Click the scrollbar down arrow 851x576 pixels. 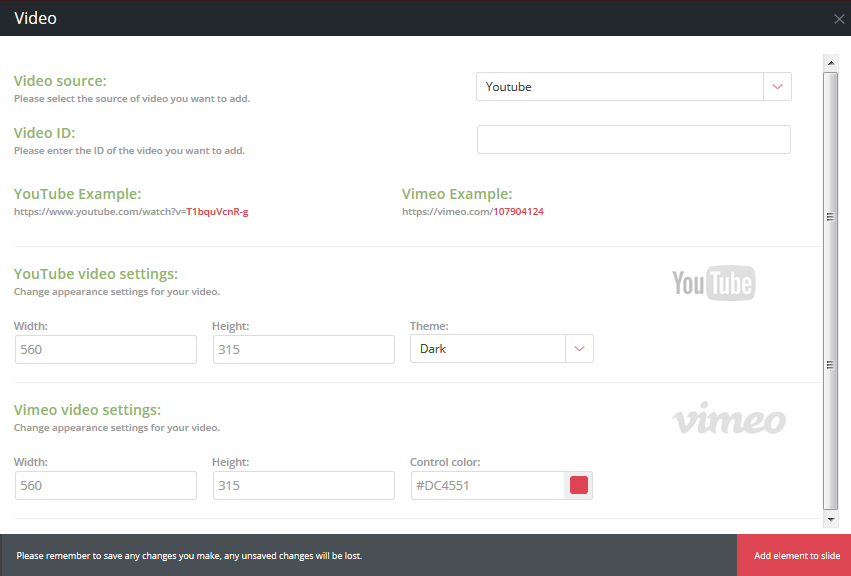tap(830, 520)
